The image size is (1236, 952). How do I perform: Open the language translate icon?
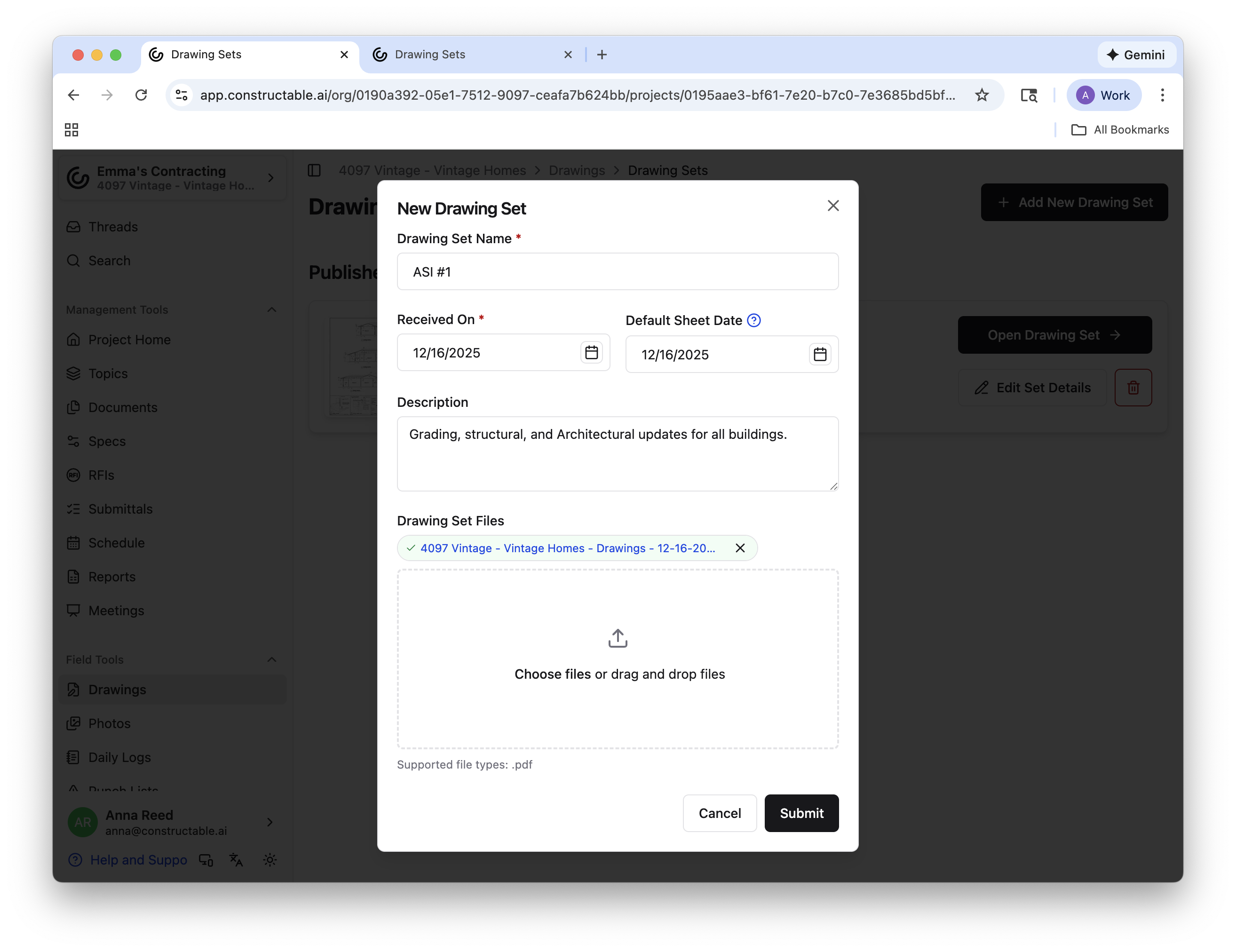tap(236, 860)
